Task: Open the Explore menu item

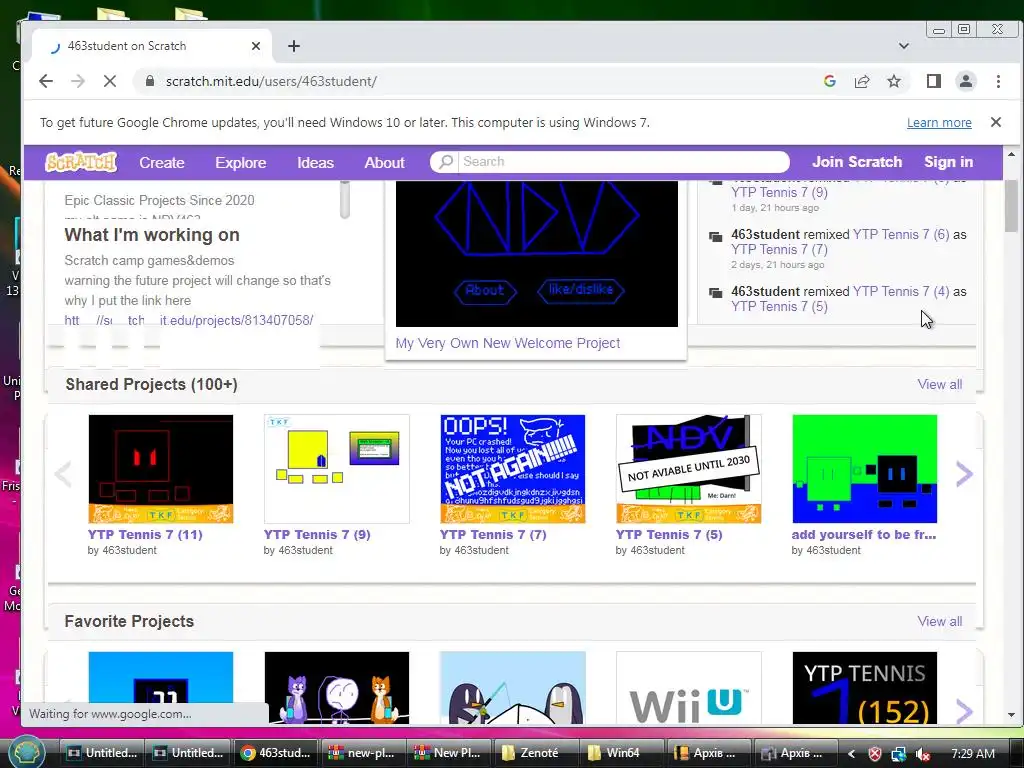Action: 241,163
